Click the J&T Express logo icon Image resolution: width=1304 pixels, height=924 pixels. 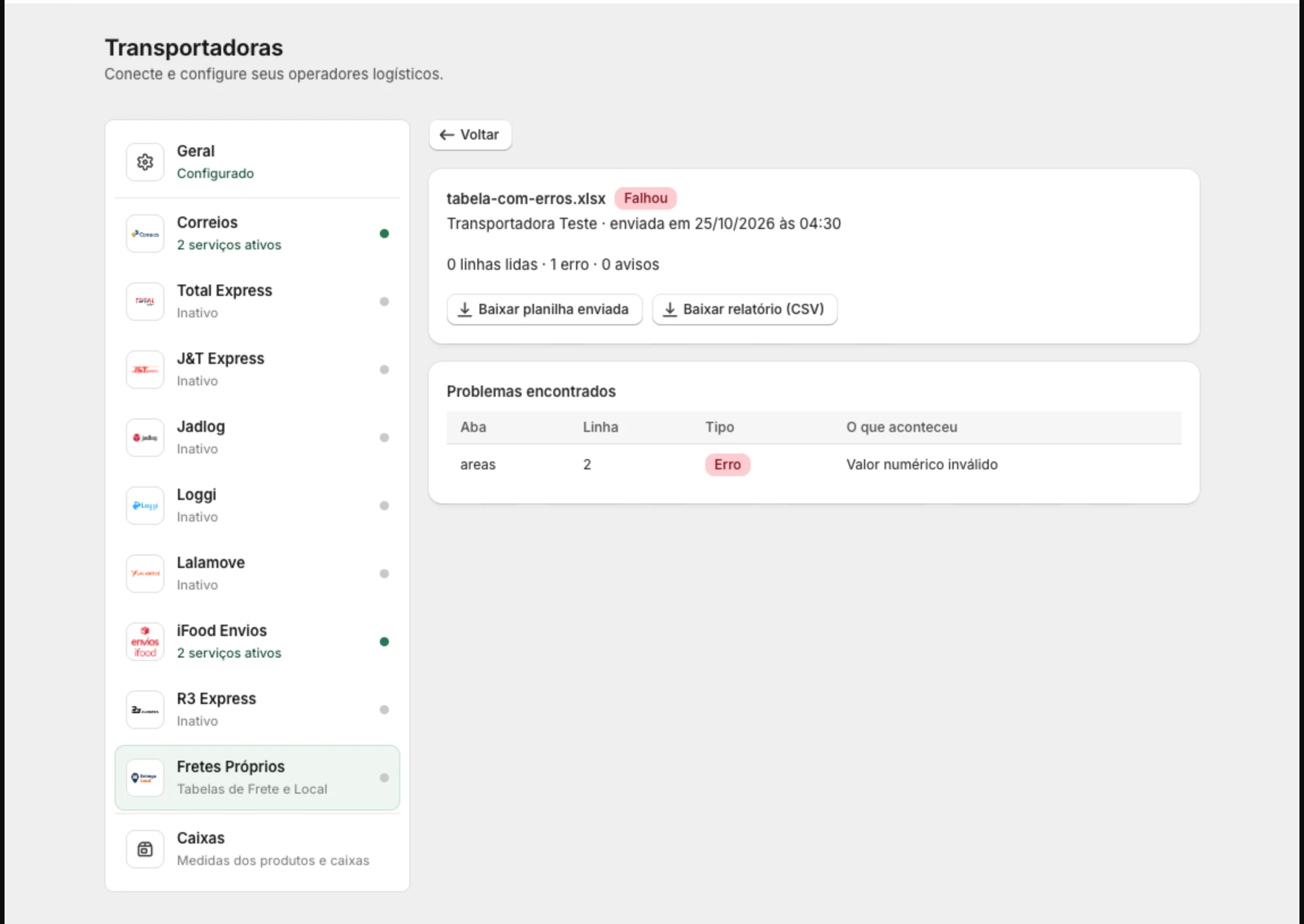click(145, 370)
